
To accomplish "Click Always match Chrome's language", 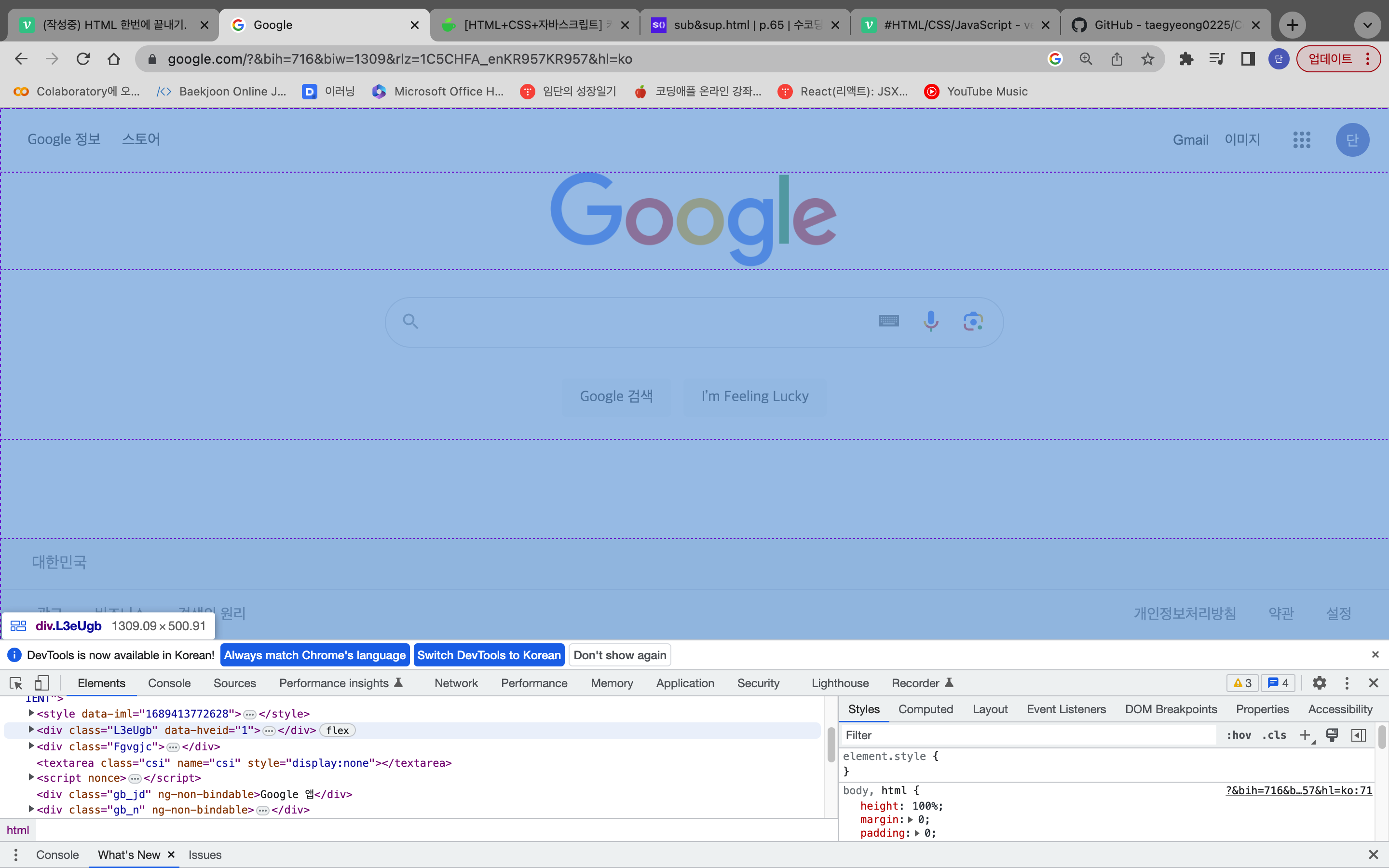I will (x=314, y=655).
